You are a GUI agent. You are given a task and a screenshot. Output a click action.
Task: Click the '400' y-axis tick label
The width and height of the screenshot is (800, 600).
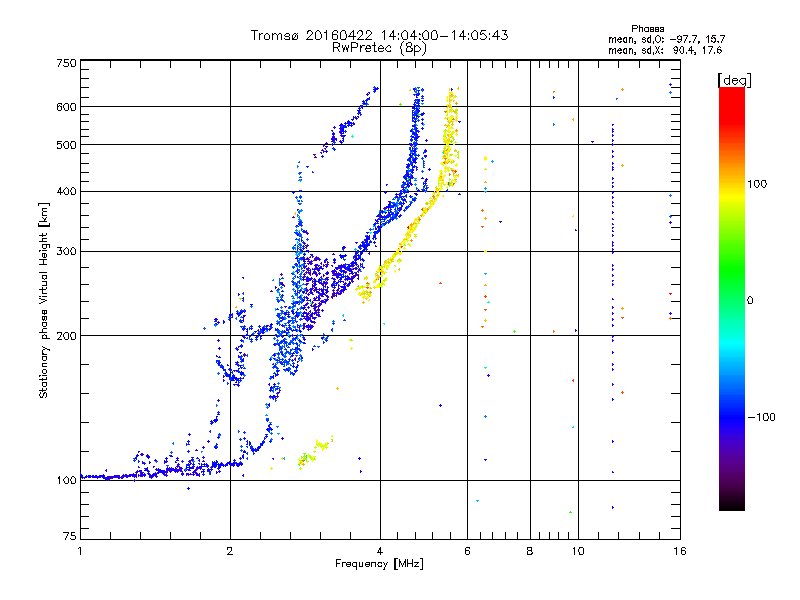(x=67, y=191)
